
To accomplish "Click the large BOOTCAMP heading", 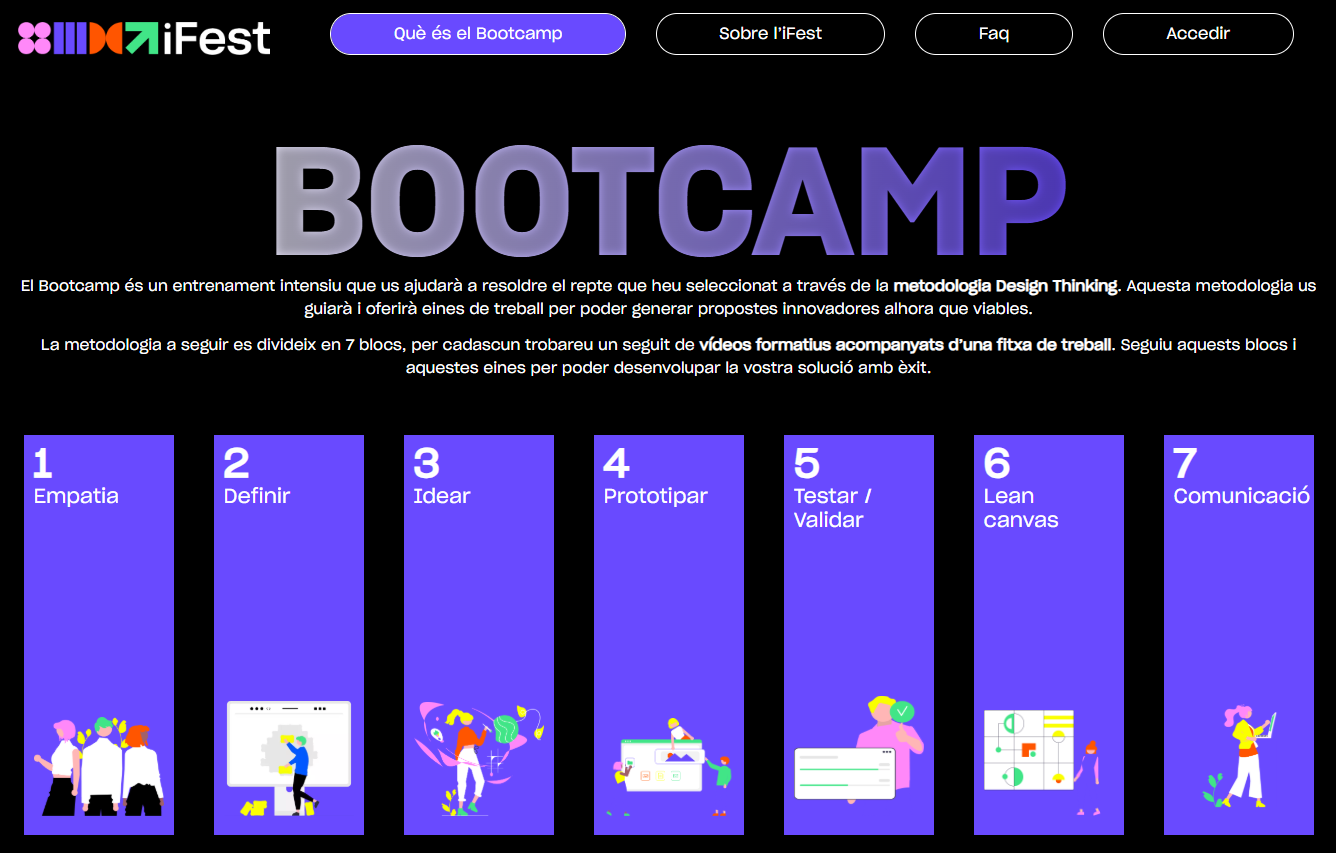I will 668,202.
